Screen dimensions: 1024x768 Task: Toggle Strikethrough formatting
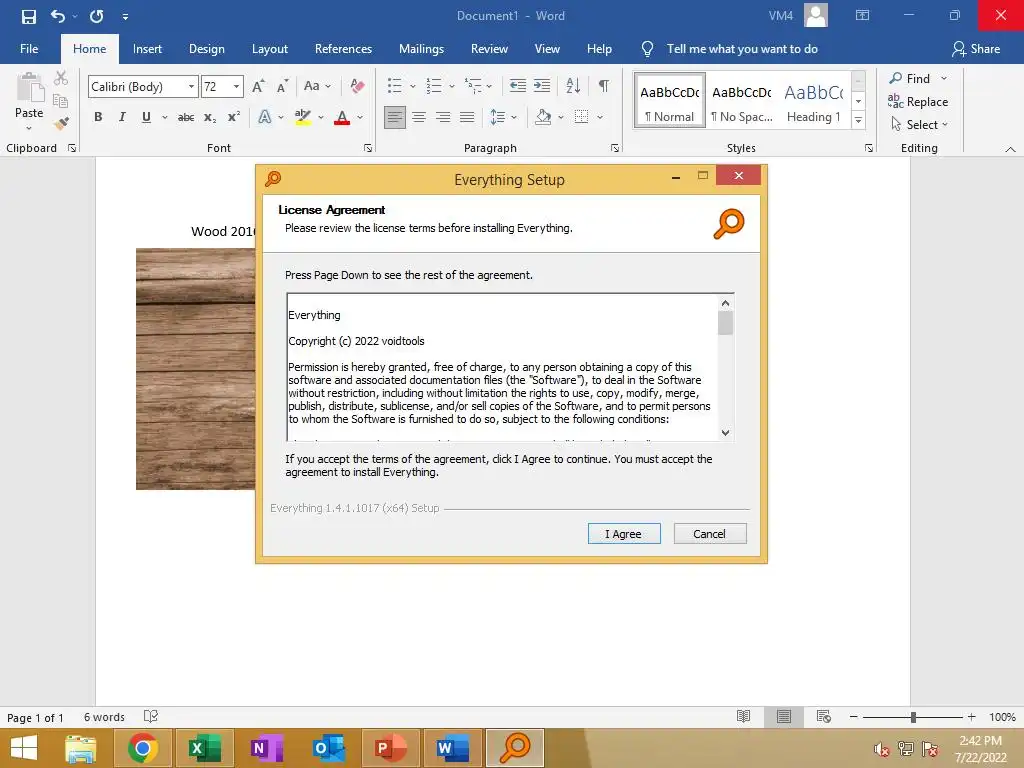pyautogui.click(x=186, y=118)
